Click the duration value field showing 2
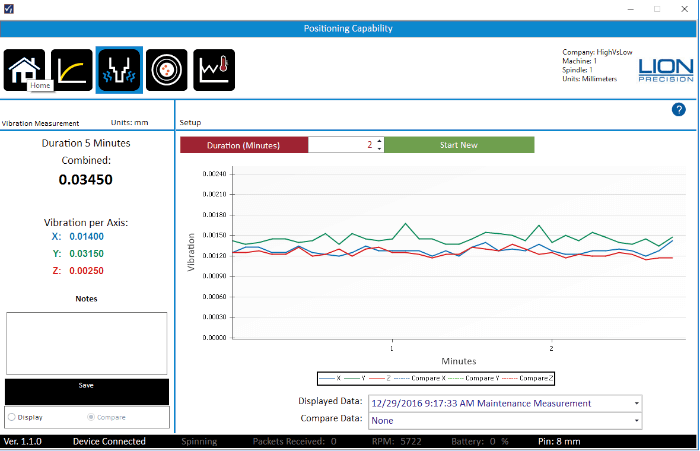 pyautogui.click(x=342, y=145)
